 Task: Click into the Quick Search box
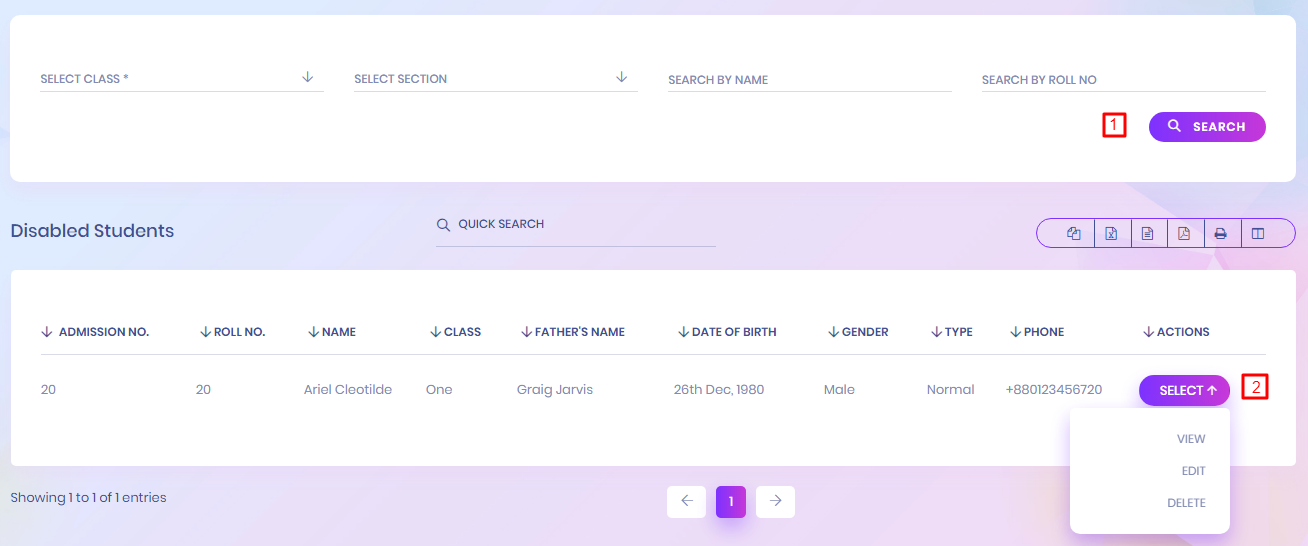(585, 225)
